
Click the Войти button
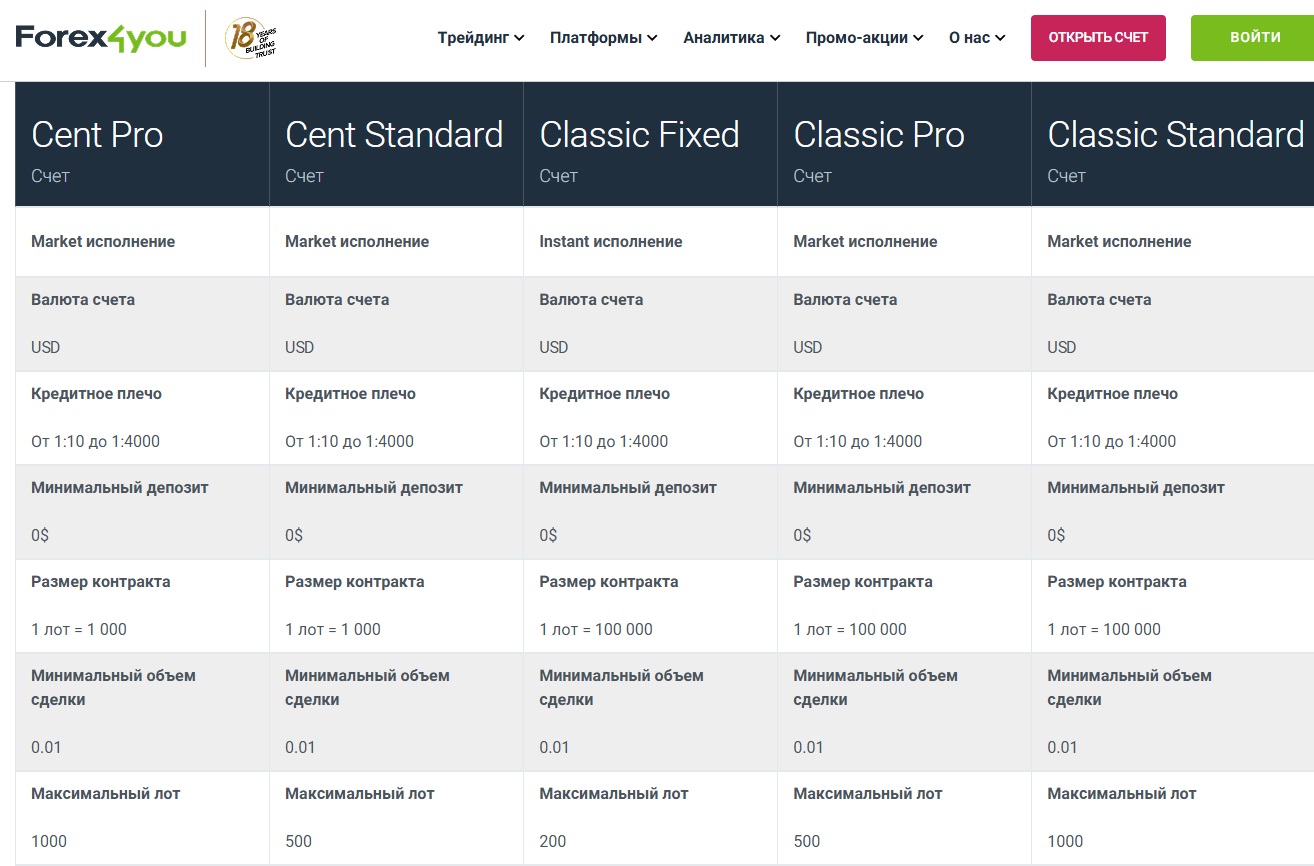pos(1255,38)
